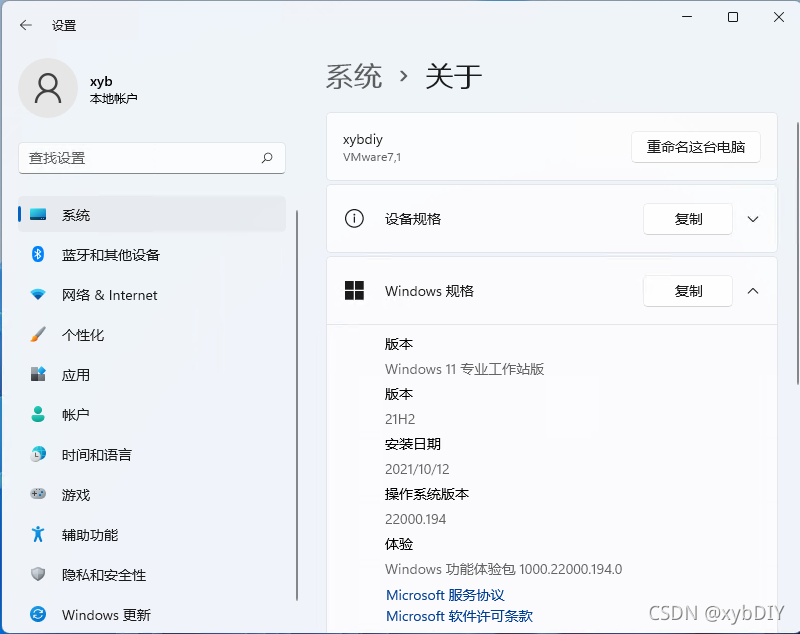The image size is (800, 634).
Task: Open Microsoft 软件许可条款 link
Action: [459, 616]
